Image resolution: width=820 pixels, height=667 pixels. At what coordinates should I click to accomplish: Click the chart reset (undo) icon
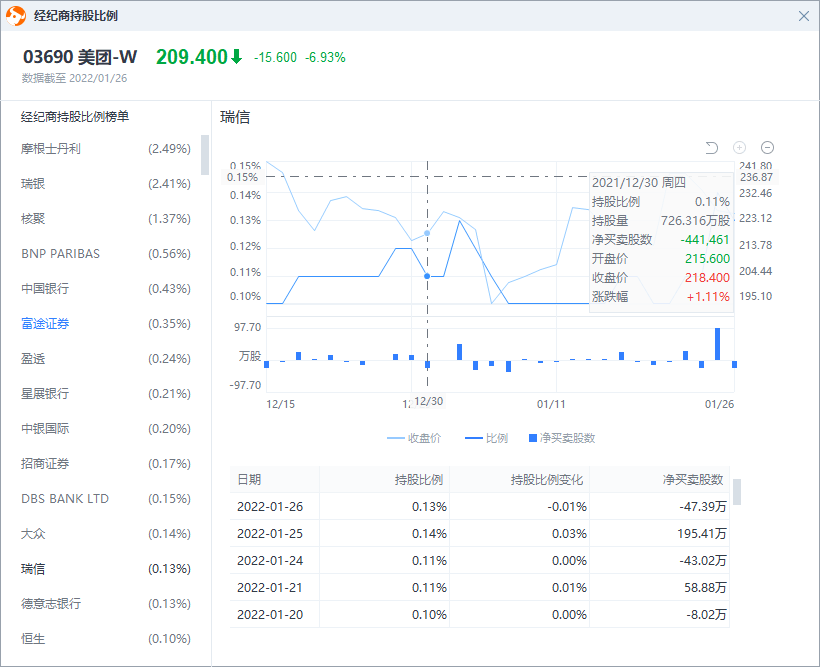coord(712,148)
